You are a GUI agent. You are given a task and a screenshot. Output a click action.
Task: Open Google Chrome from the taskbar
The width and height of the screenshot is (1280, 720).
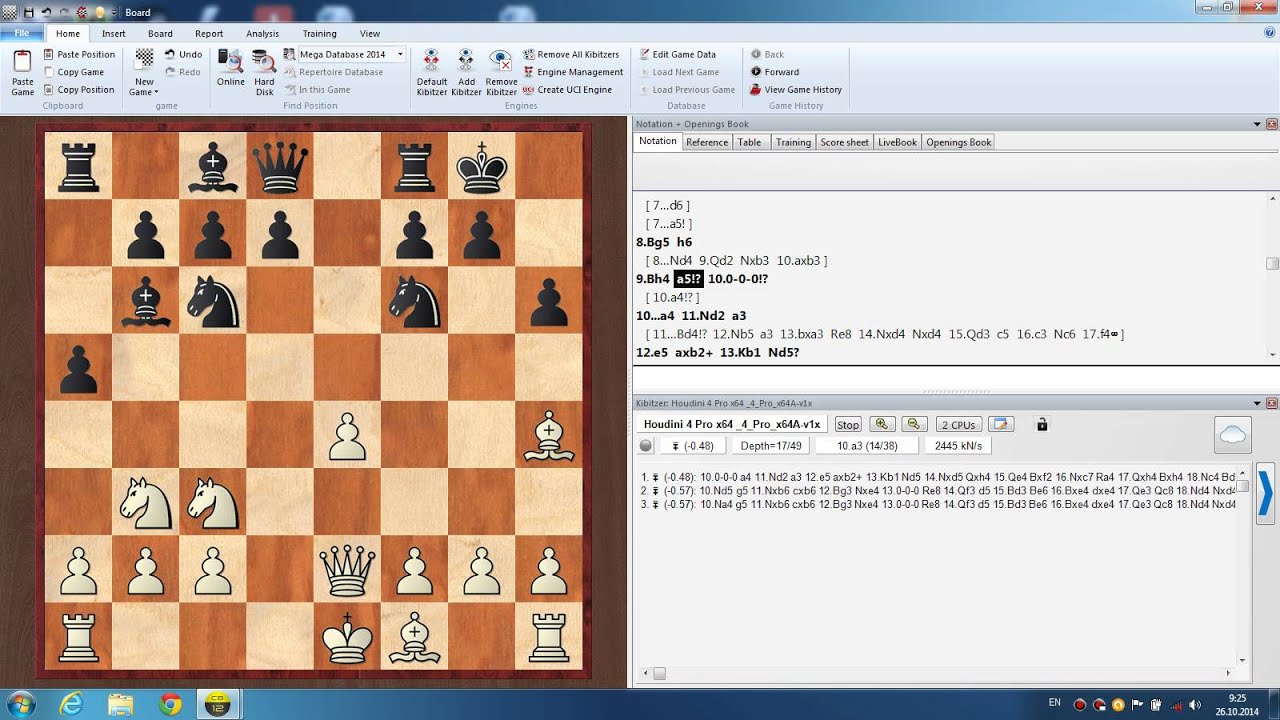point(169,705)
